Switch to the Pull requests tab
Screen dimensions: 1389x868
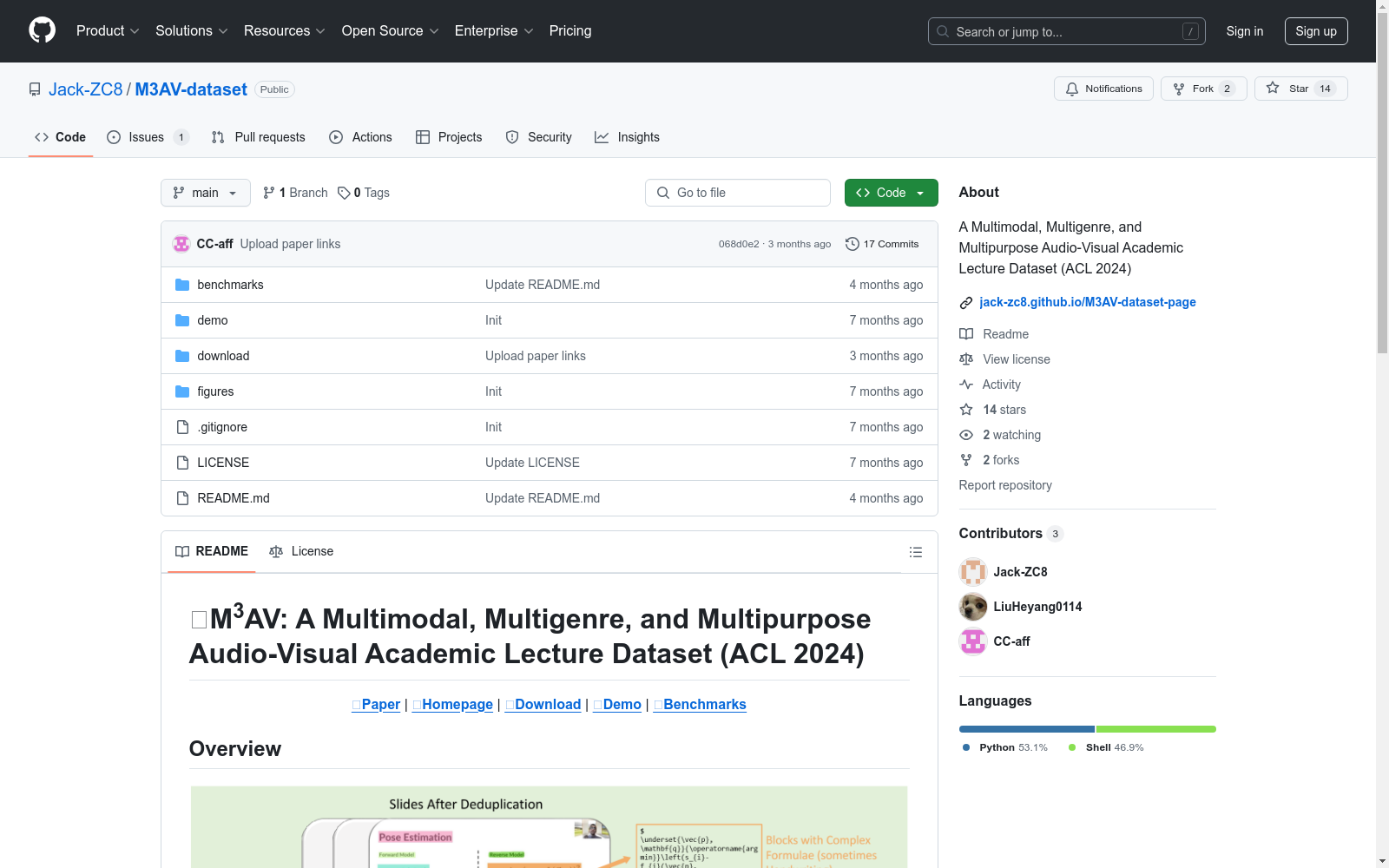pos(259,137)
